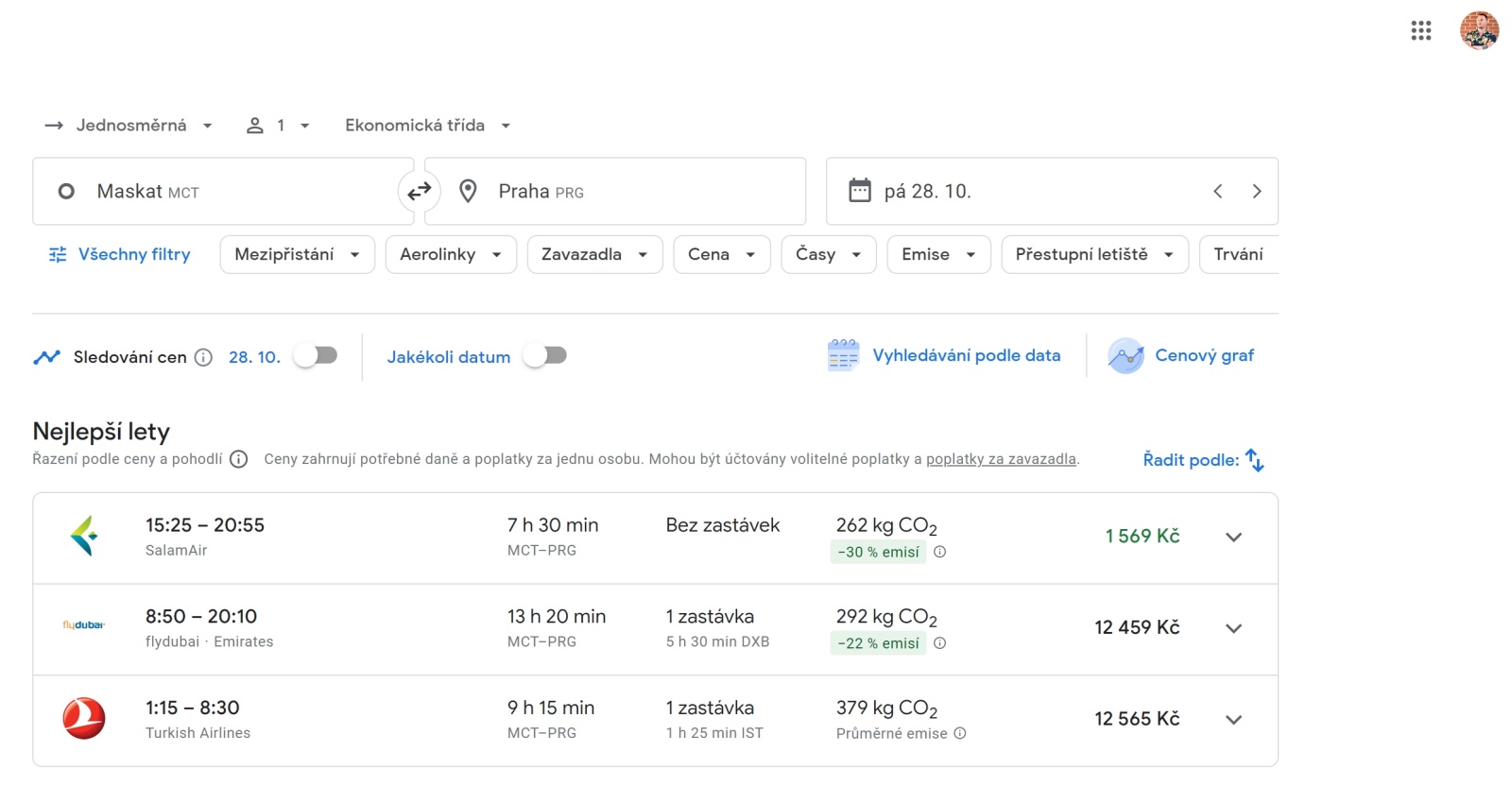This screenshot has height=786, width=1512.
Task: Select the 12 565 Kč price
Action: [x=1137, y=719]
